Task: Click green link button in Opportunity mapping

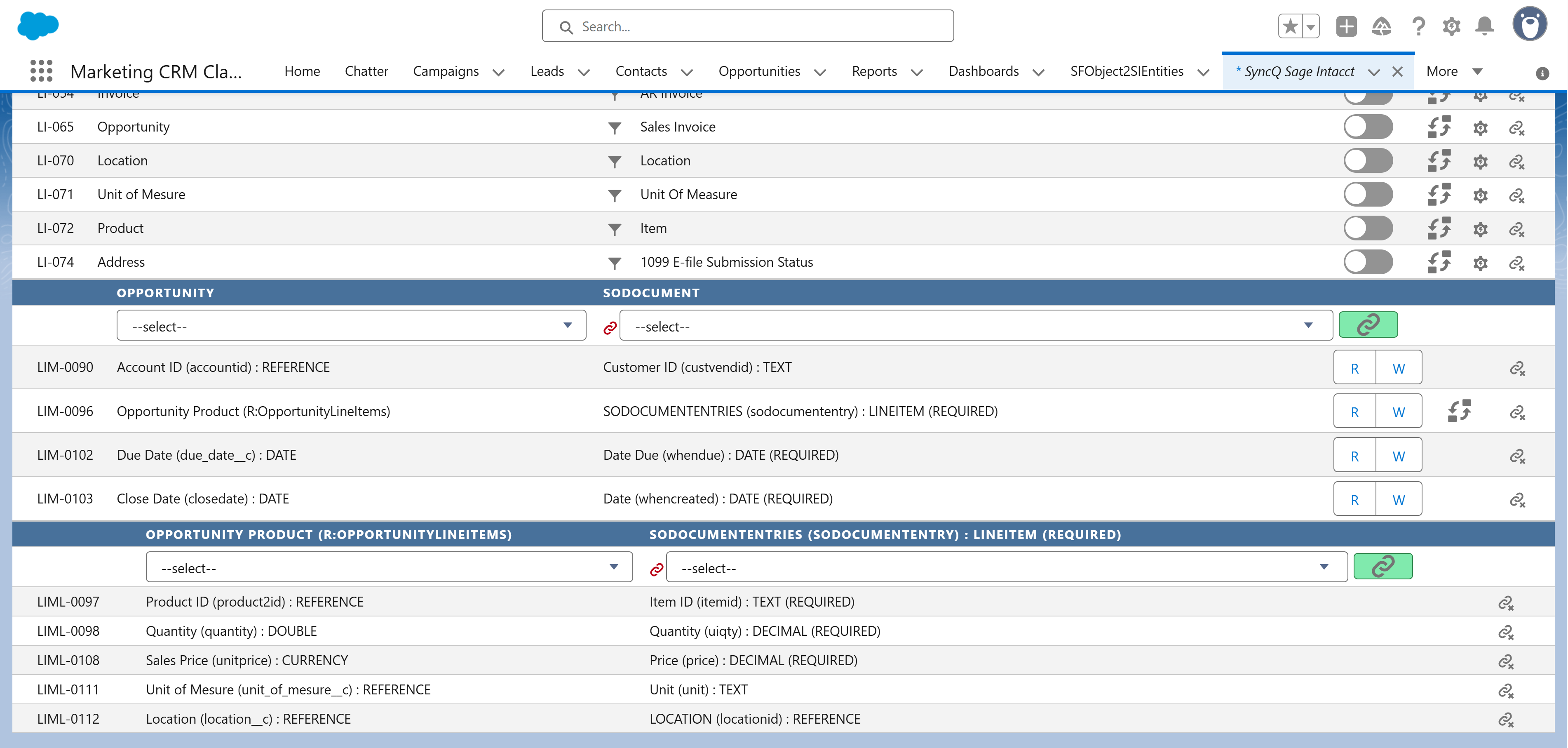Action: 1368,324
